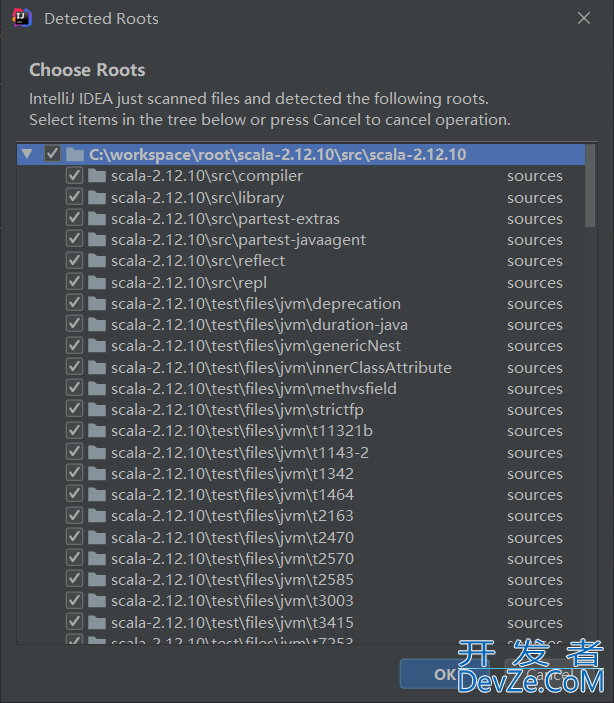Collapse the C:\workspace\root tree node

pyautogui.click(x=27, y=154)
